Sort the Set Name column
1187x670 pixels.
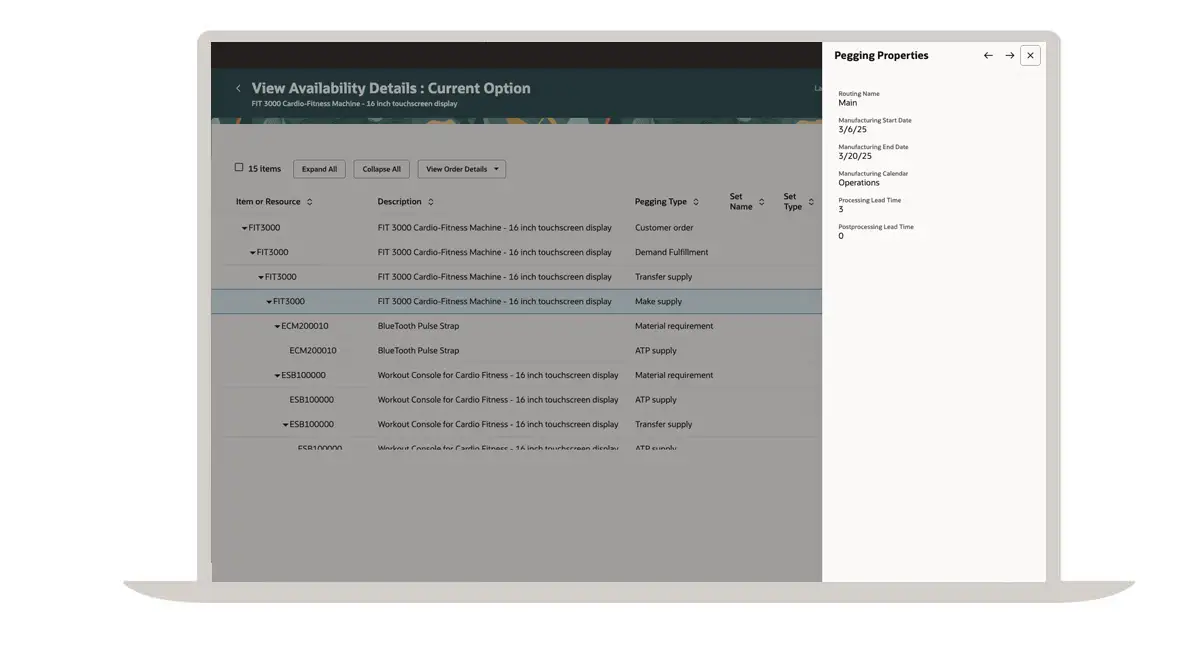tap(761, 202)
